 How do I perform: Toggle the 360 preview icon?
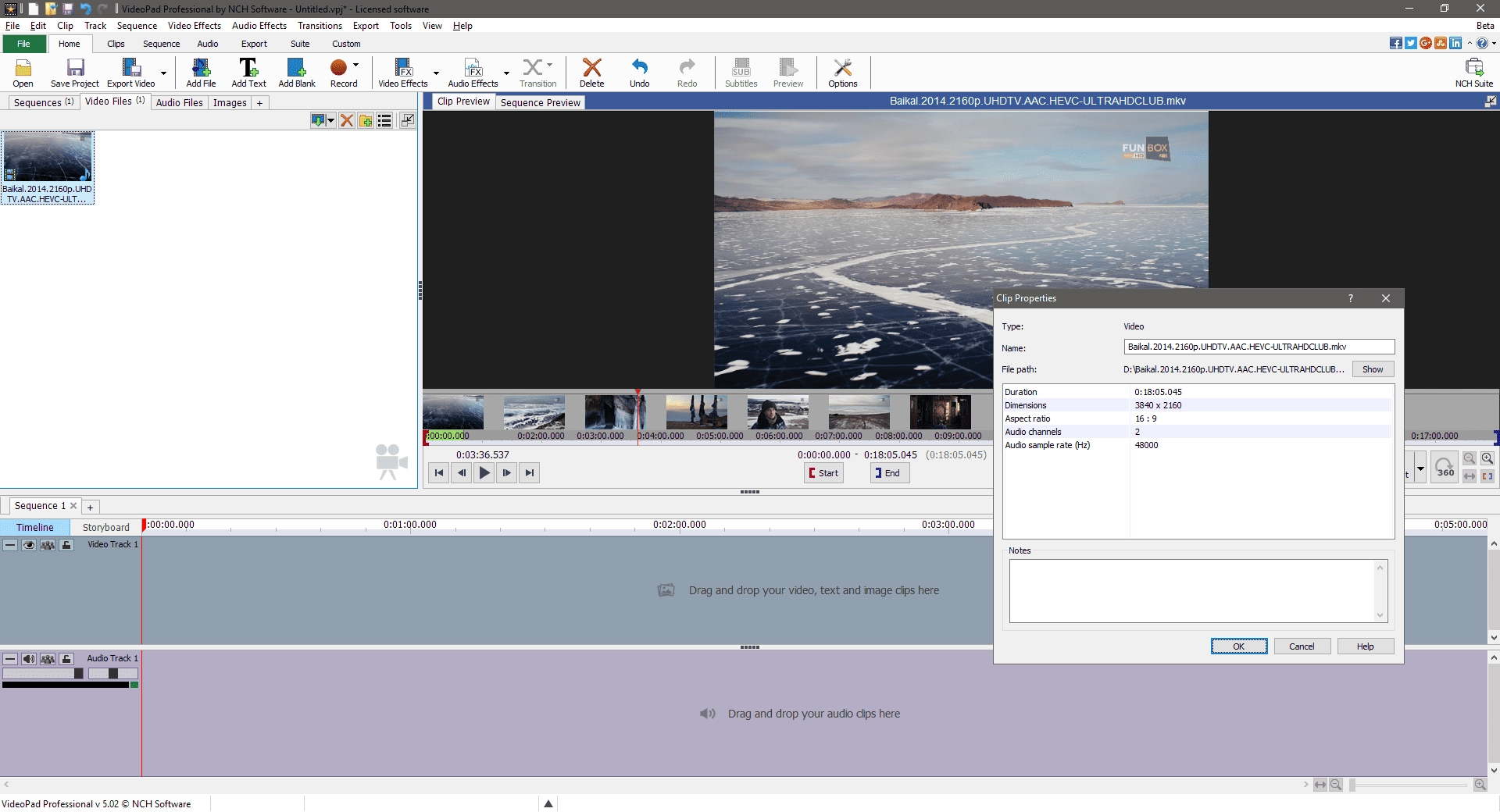pyautogui.click(x=1445, y=467)
